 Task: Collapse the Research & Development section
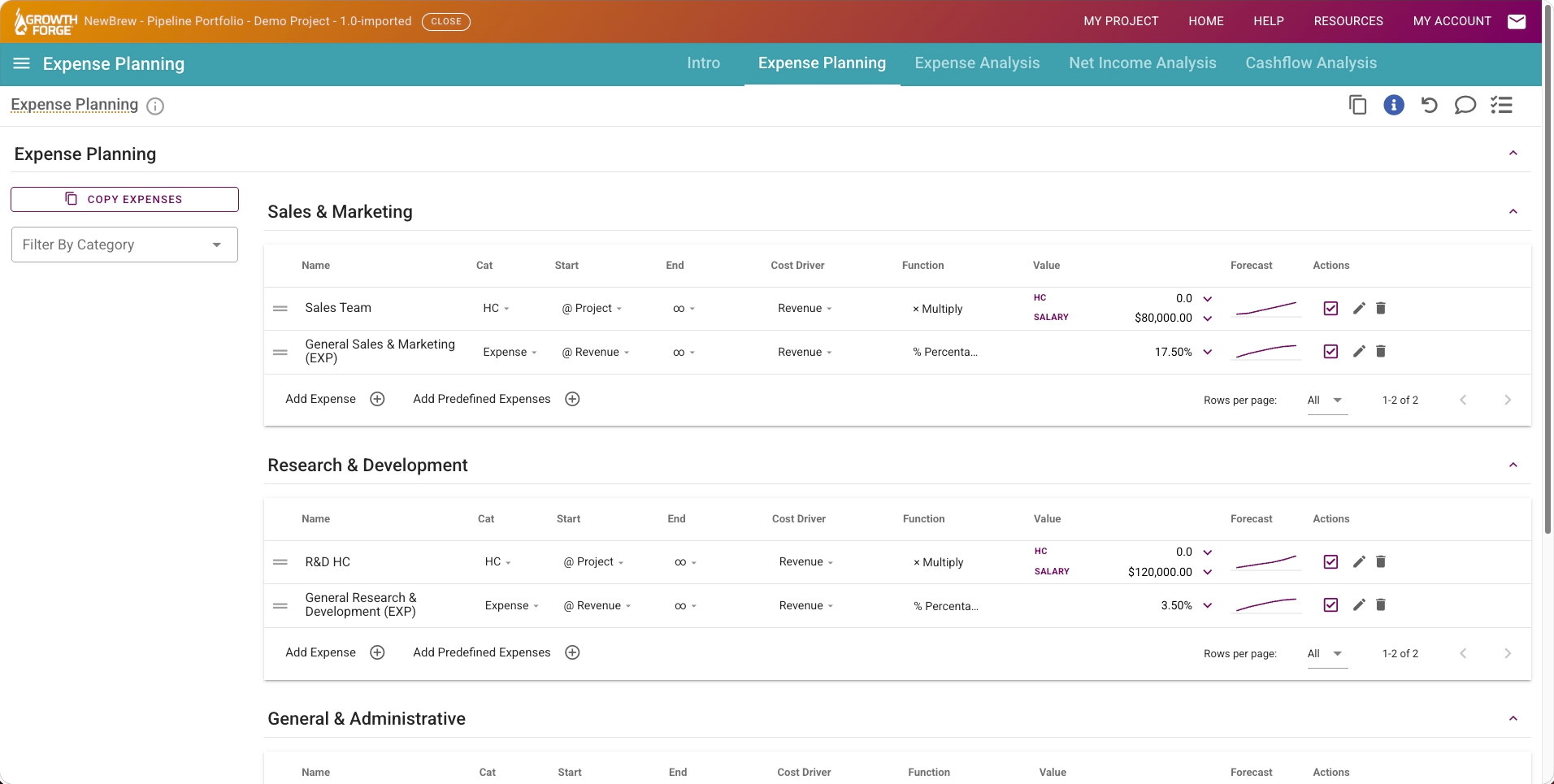pos(1513,466)
